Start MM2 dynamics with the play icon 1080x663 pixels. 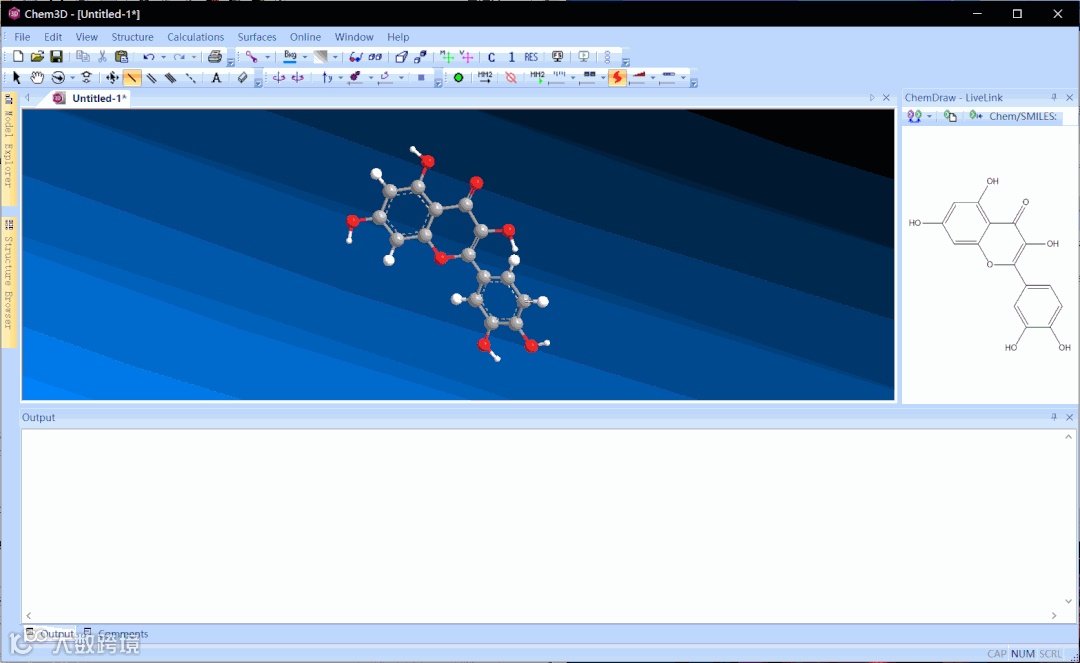[x=538, y=78]
